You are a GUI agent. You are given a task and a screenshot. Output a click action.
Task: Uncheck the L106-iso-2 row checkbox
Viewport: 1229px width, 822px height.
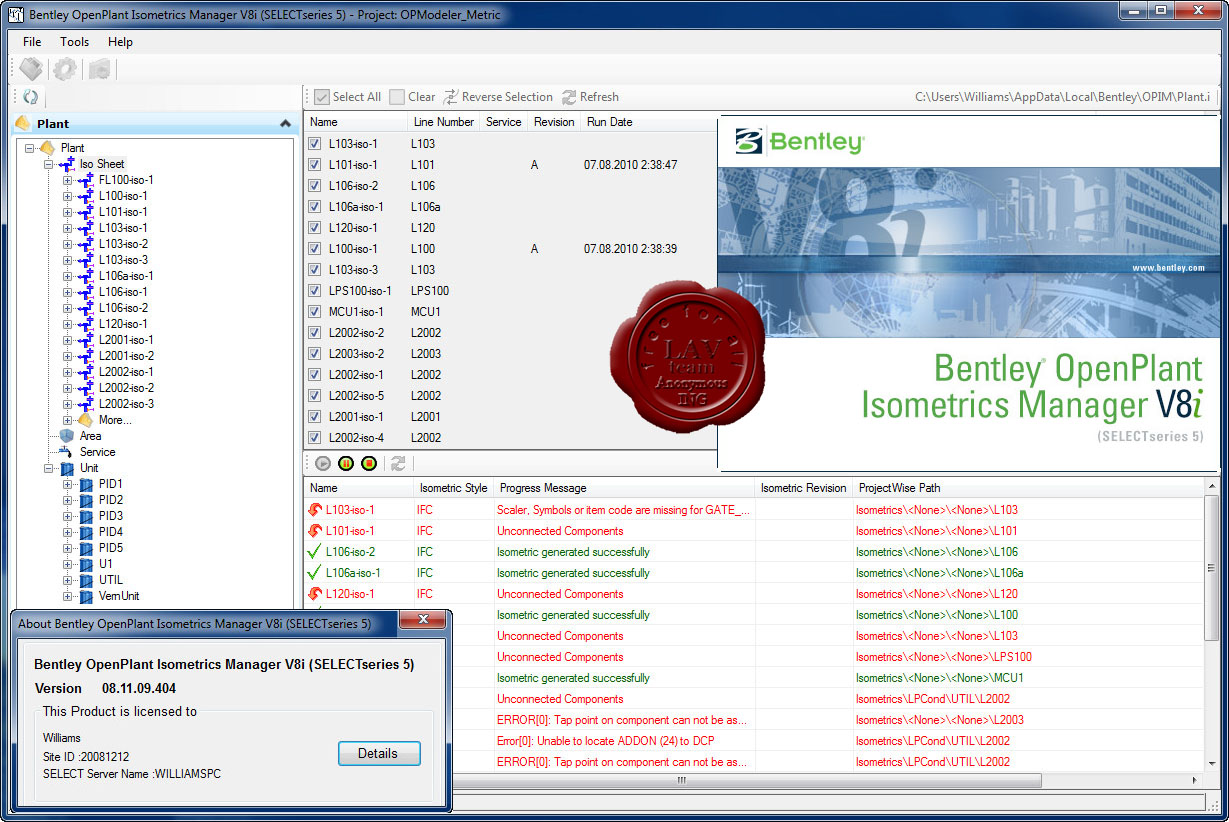tap(315, 186)
